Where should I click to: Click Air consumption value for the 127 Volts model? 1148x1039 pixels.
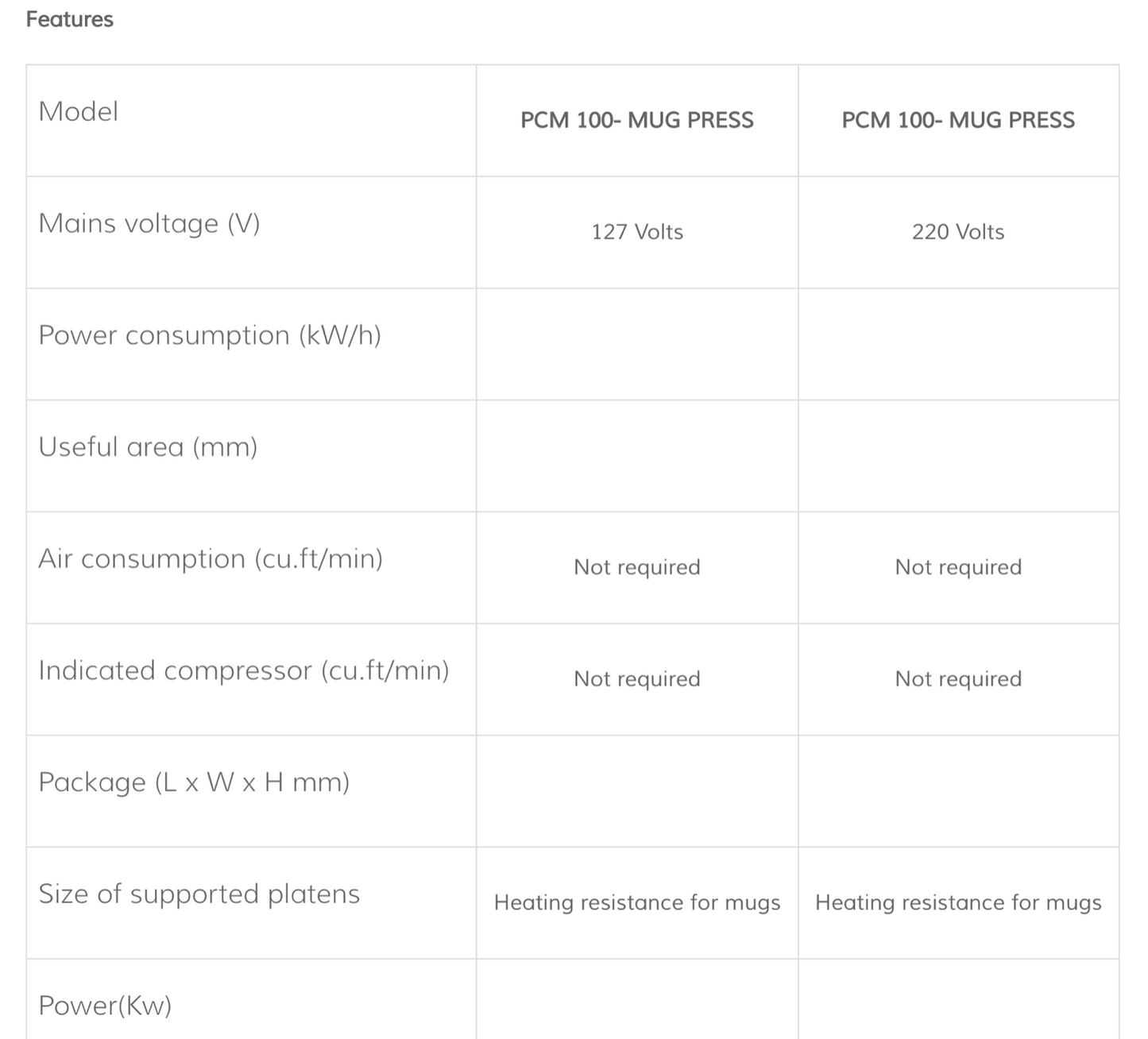pos(637,567)
